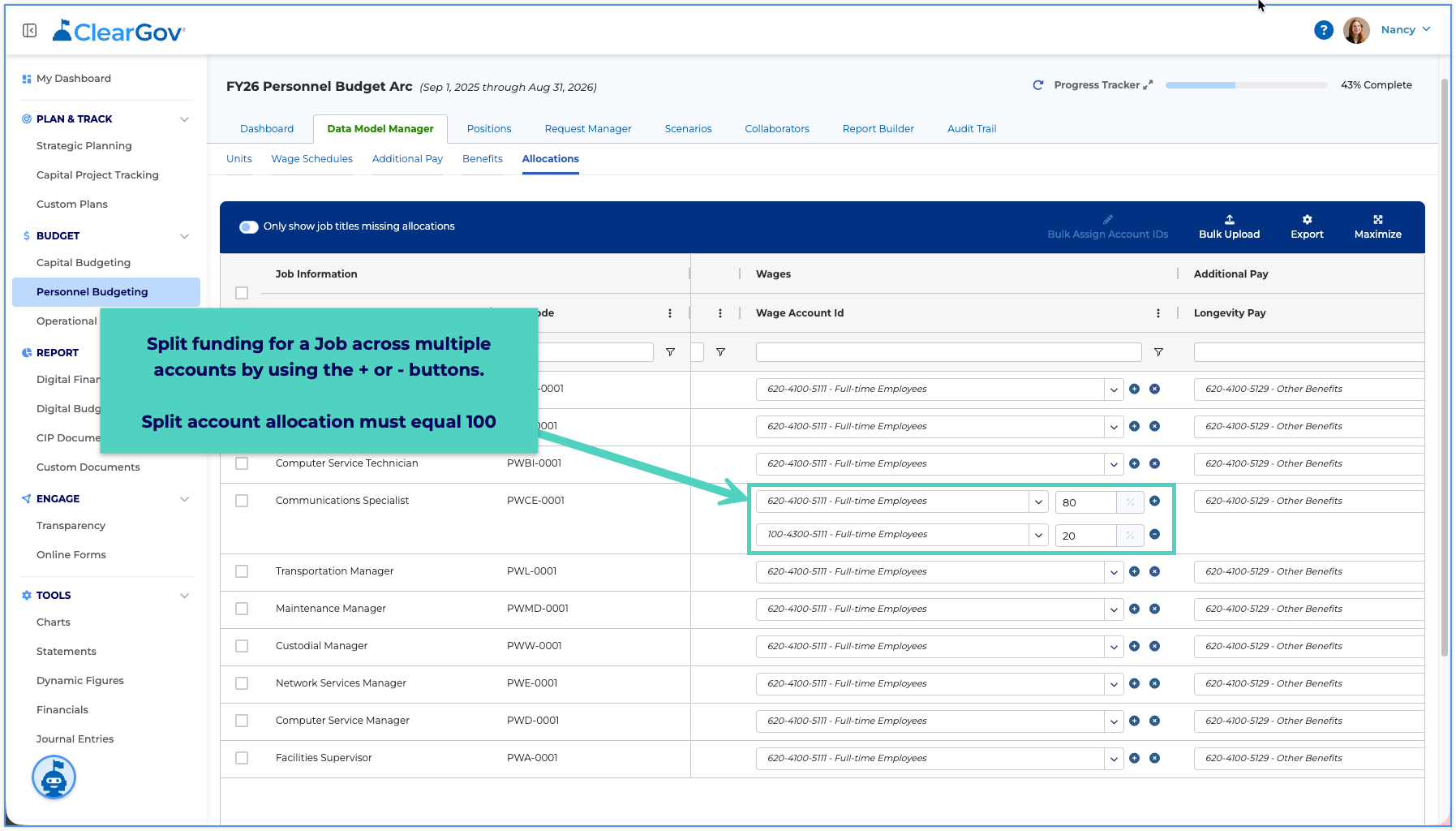The width and height of the screenshot is (1456, 831).
Task: Maximize the allocations table
Action: pyautogui.click(x=1377, y=226)
